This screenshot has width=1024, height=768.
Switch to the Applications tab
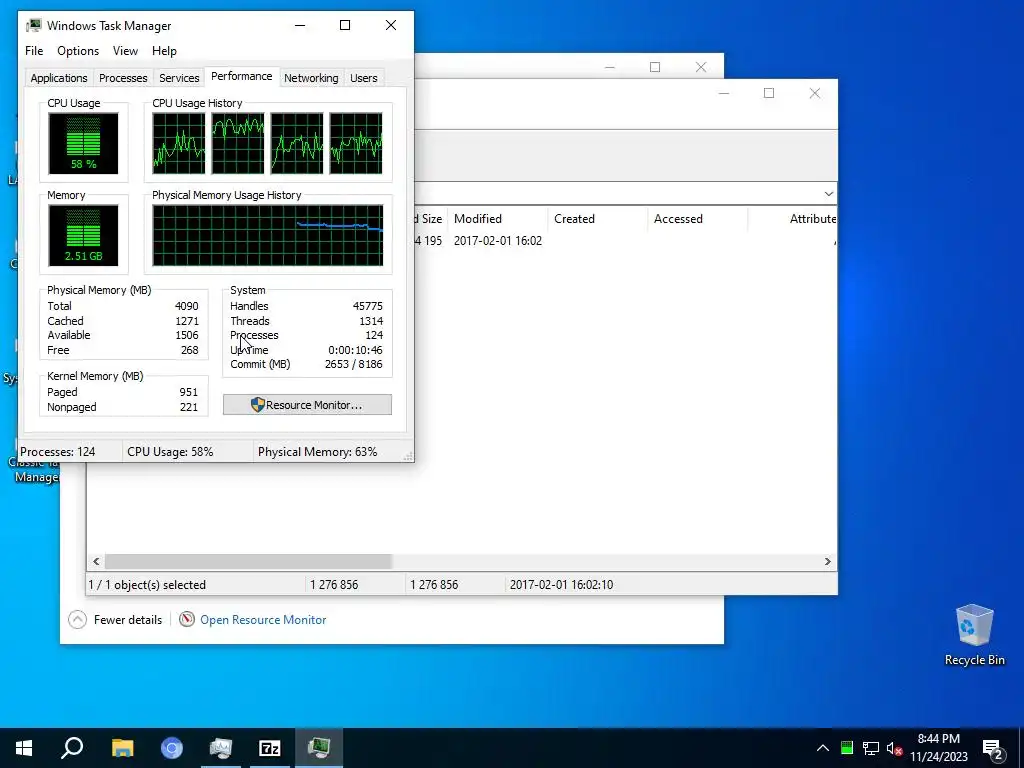coord(59,78)
